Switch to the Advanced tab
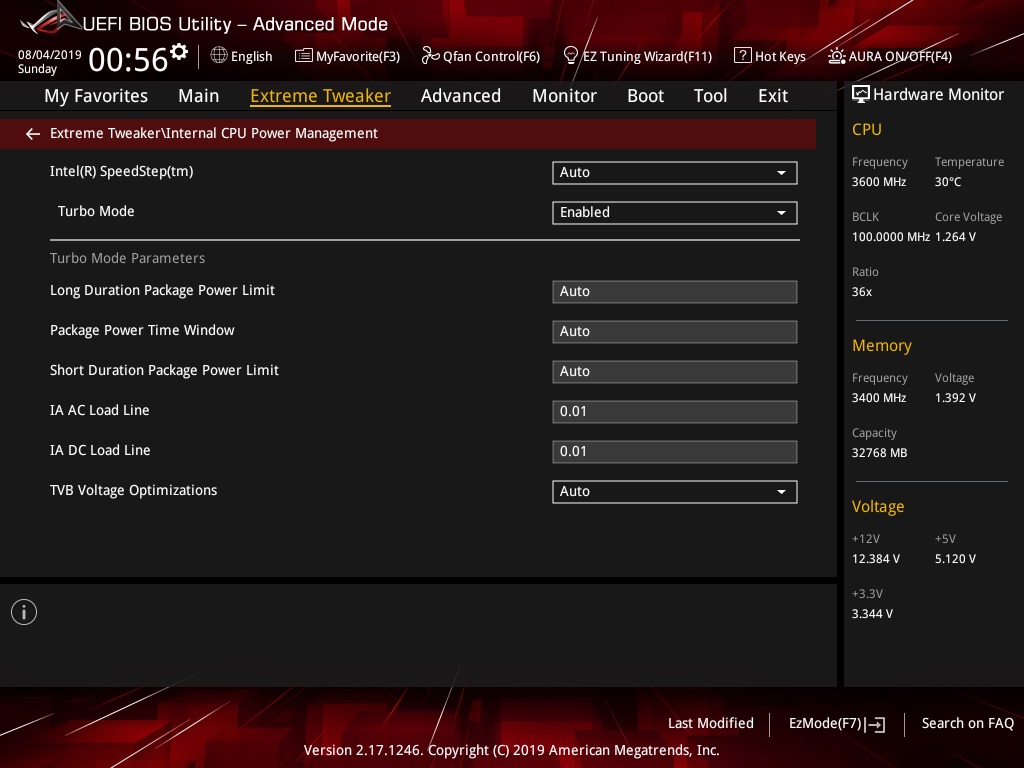The height and width of the screenshot is (768, 1024). (460, 96)
